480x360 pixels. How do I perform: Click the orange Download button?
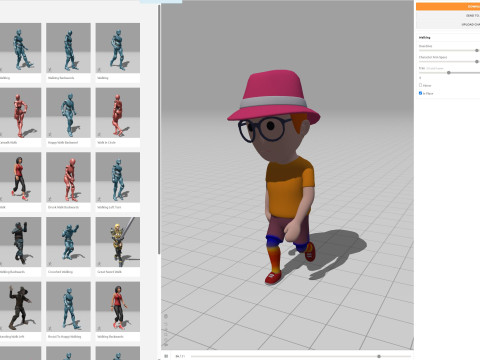[448, 6]
